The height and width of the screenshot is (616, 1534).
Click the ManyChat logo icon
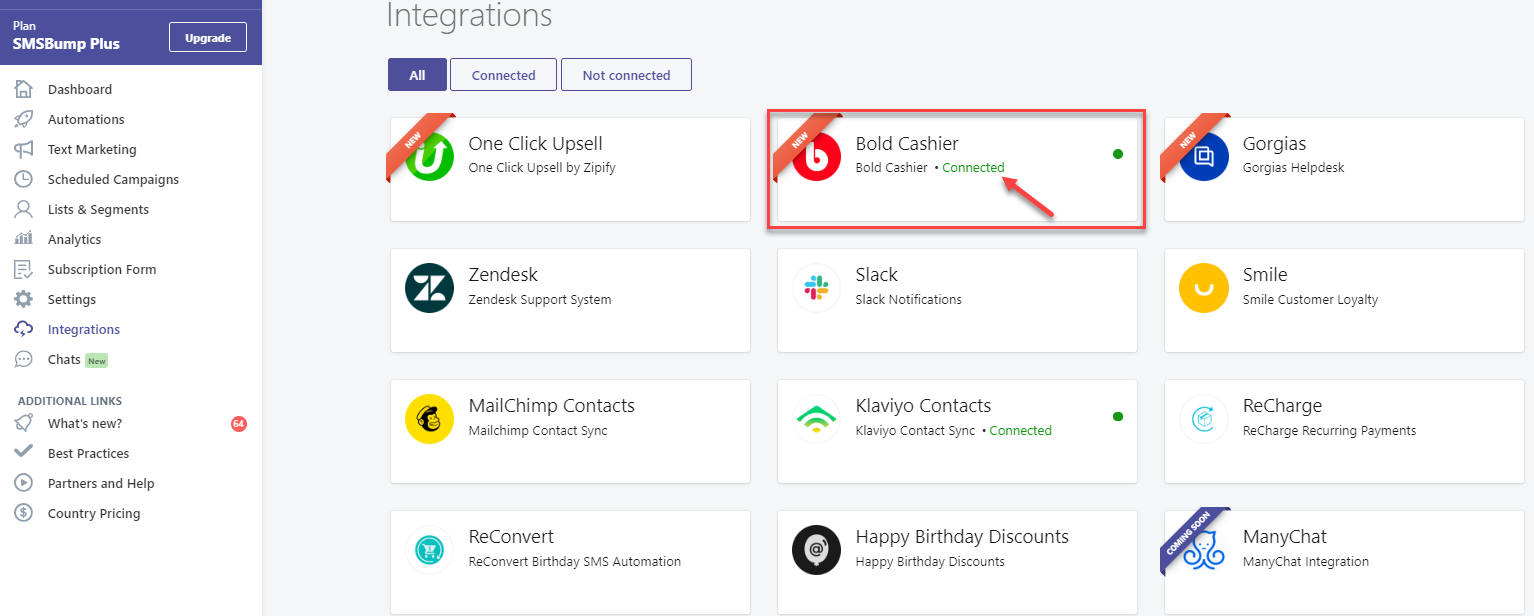(1204, 550)
